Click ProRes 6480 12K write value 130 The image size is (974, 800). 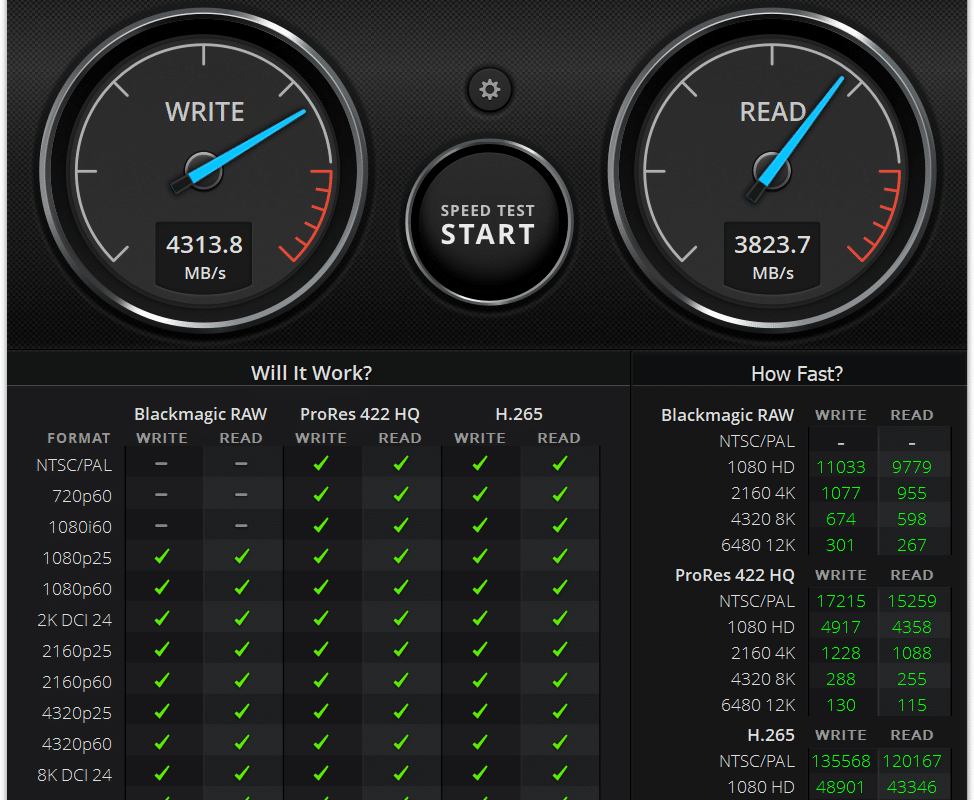click(x=840, y=706)
